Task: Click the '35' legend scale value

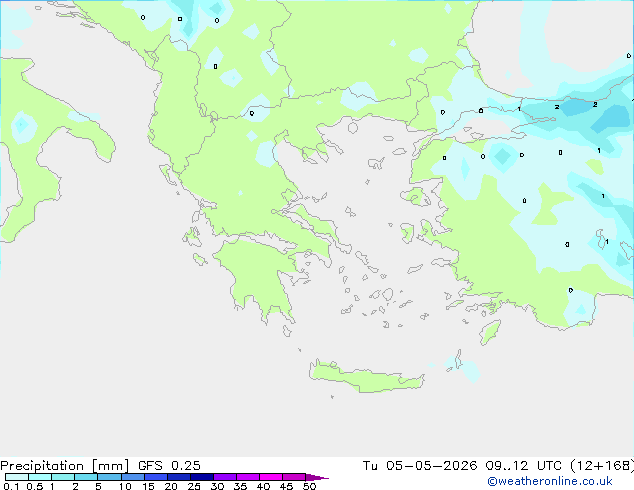Action: (240, 486)
